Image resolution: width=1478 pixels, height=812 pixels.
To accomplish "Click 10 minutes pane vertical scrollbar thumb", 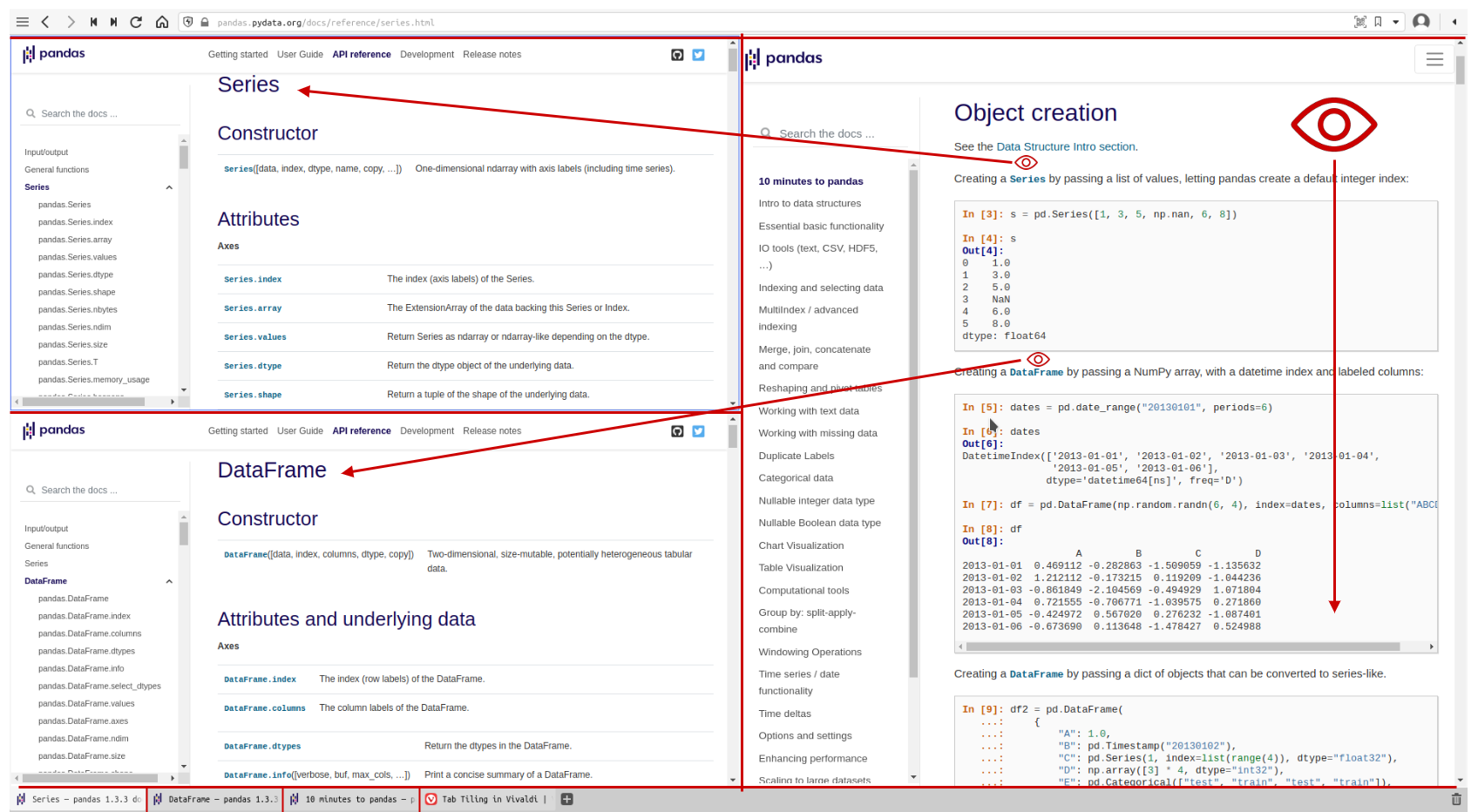I will [x=1461, y=70].
